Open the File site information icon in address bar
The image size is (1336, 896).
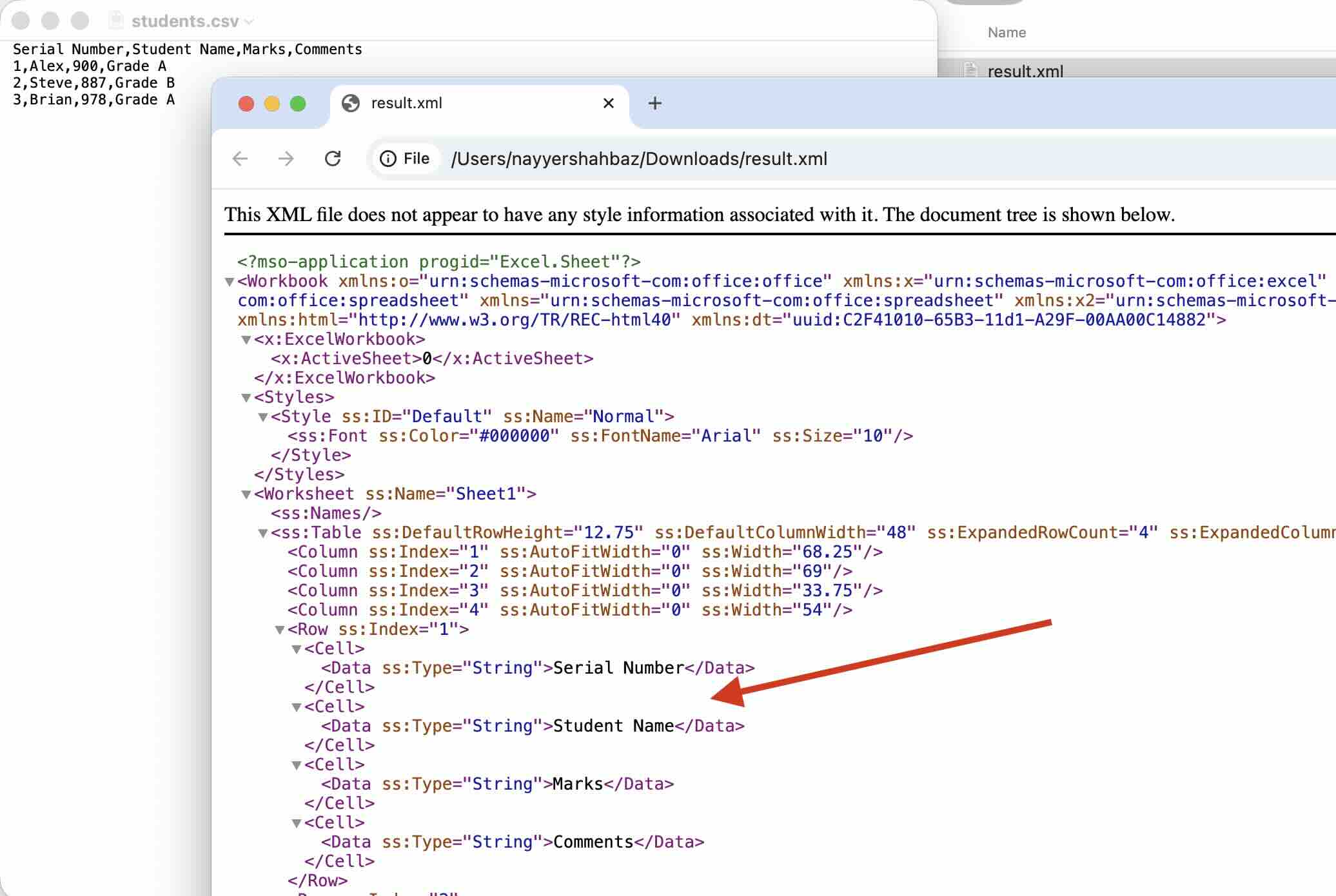388,159
